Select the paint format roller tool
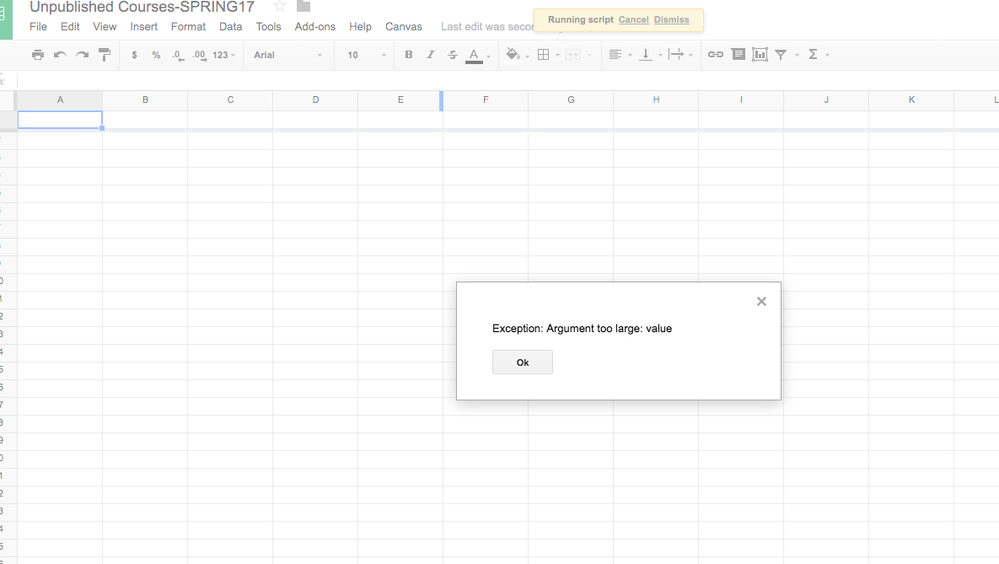The image size is (999, 564). (x=104, y=55)
